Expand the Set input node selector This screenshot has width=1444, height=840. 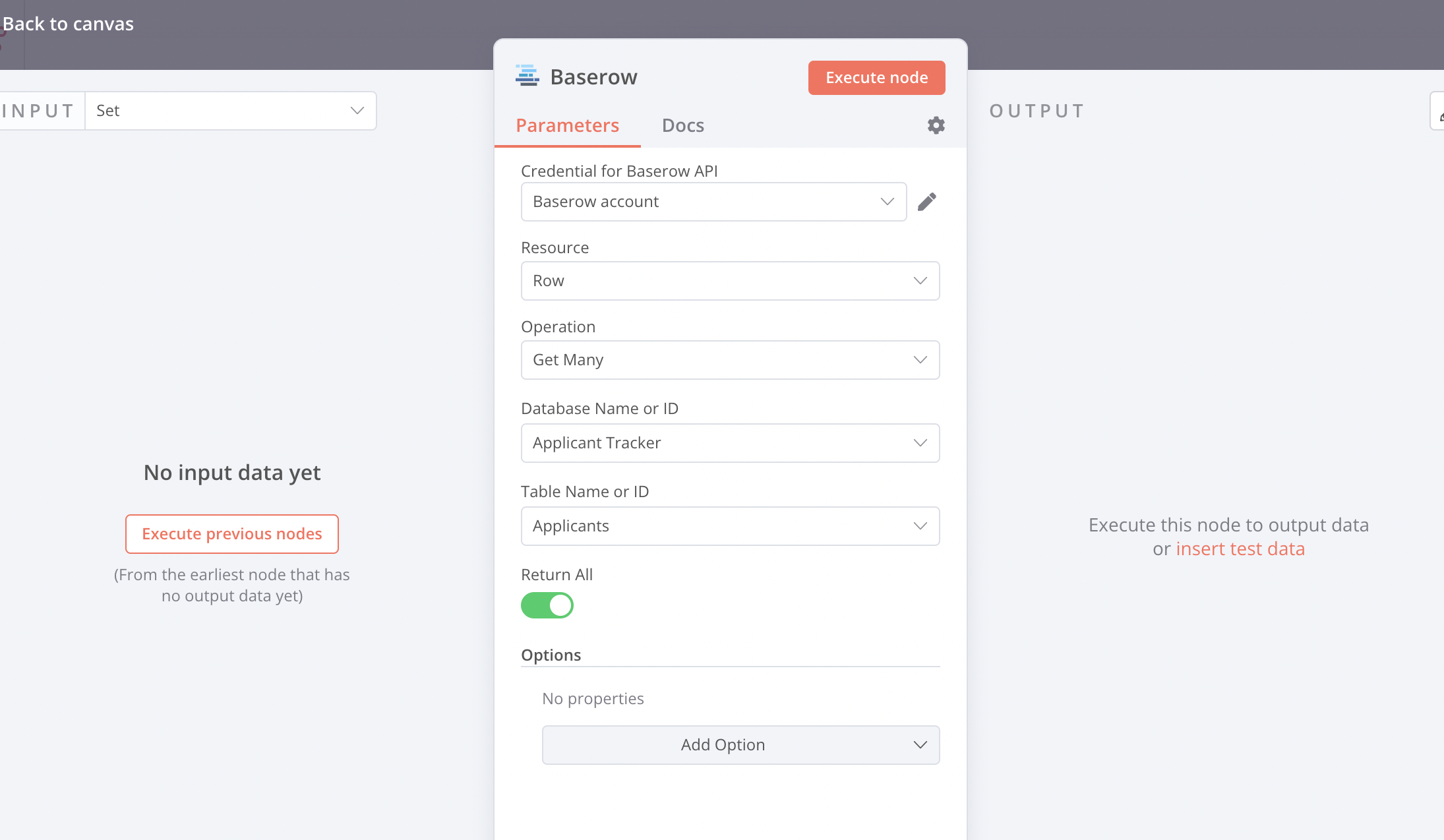coord(230,111)
